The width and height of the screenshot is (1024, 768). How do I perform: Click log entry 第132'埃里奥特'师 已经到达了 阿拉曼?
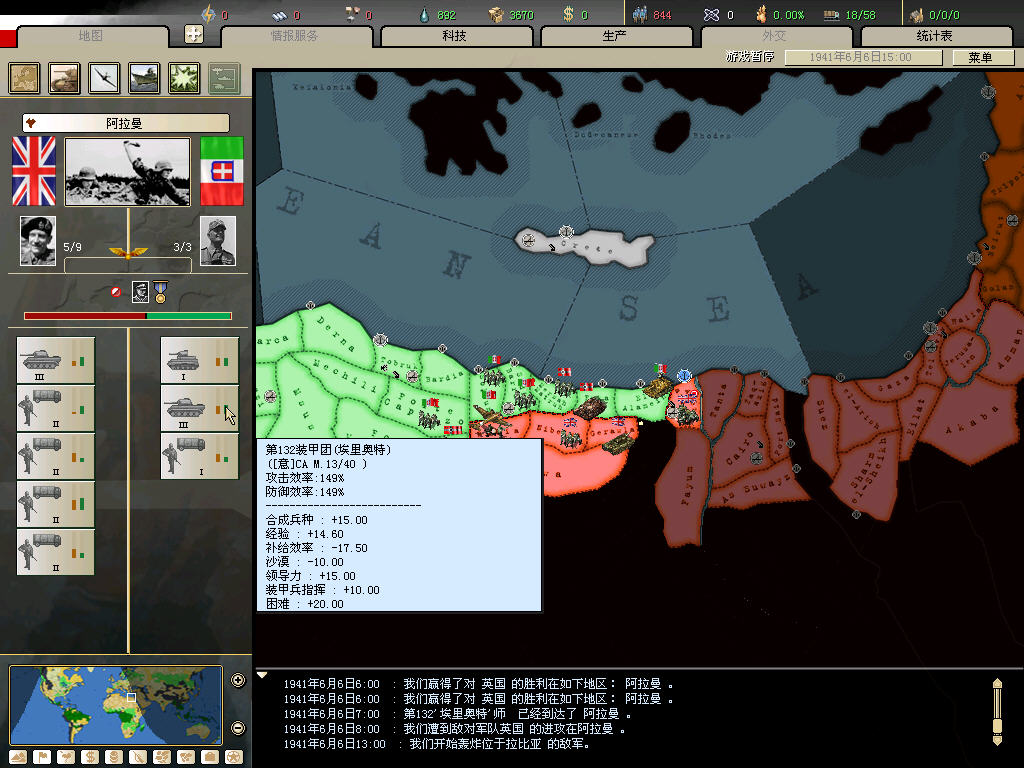click(458, 714)
